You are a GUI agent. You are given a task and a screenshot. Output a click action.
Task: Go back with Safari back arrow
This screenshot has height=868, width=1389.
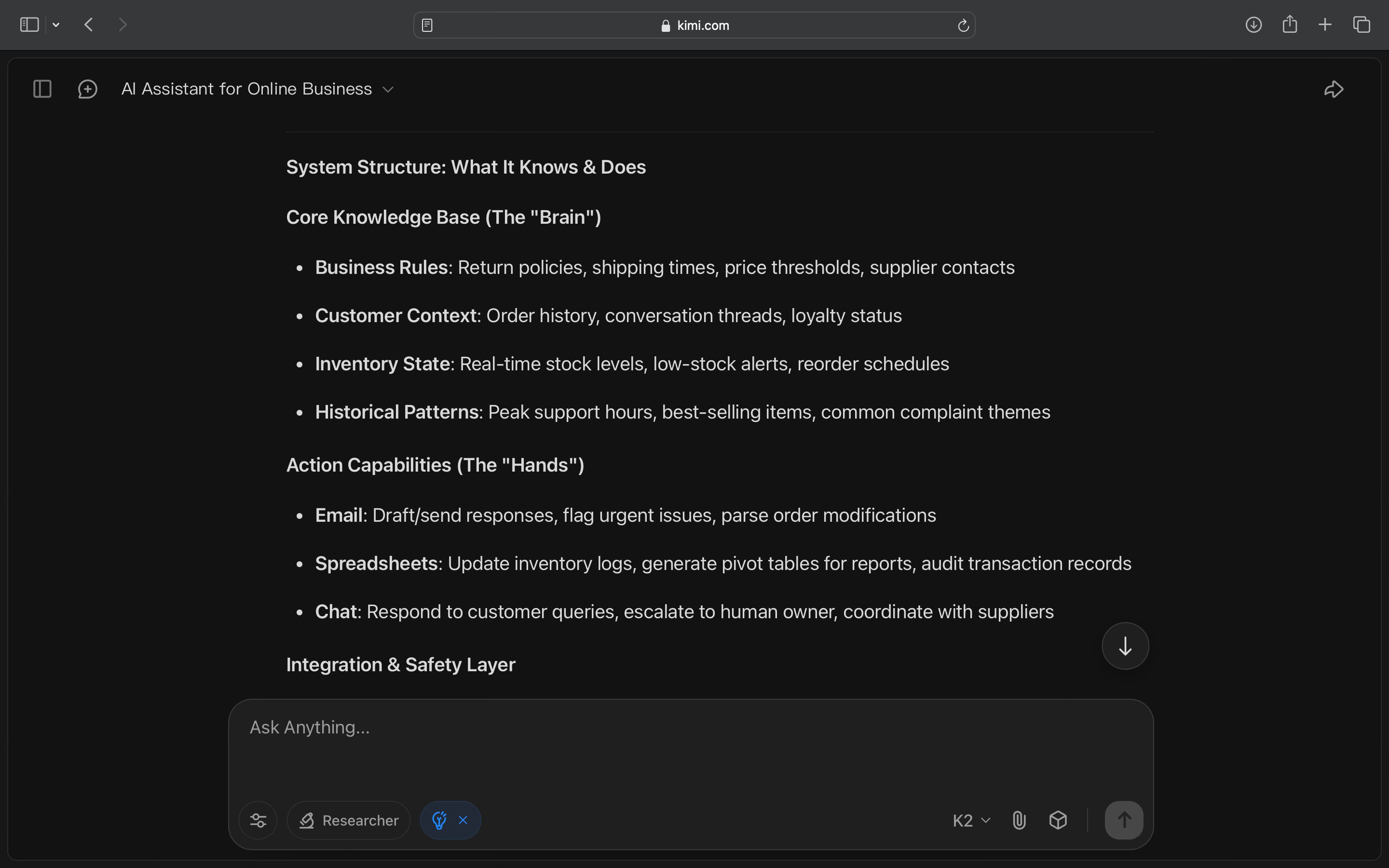click(x=88, y=25)
